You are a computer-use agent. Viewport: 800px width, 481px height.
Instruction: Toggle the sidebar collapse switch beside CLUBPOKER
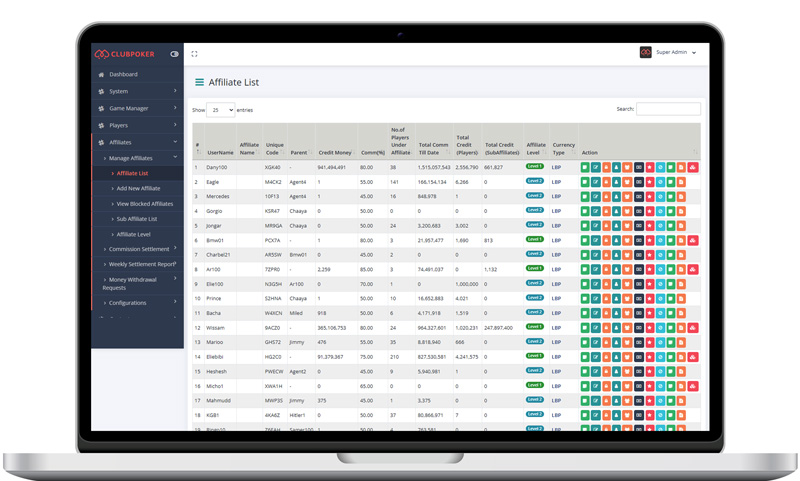[x=174, y=54]
